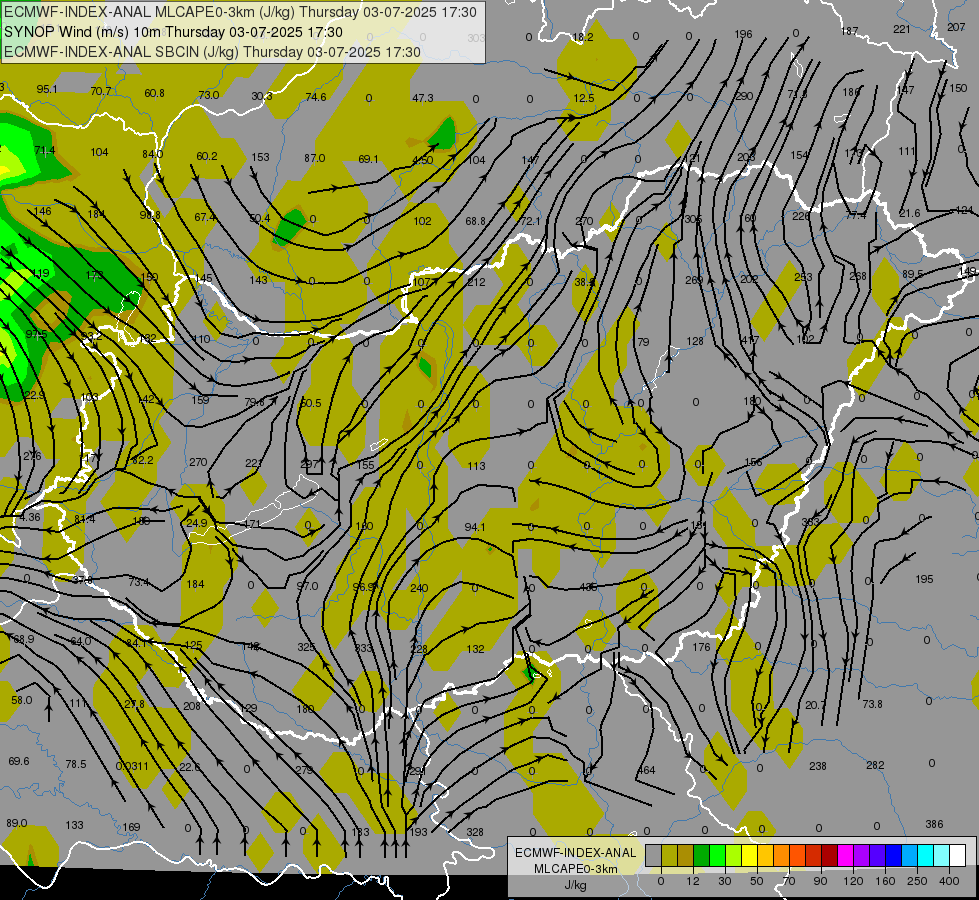Screen dimensions: 979x900
Task: Click legend tick label '30'
Action: (725, 881)
